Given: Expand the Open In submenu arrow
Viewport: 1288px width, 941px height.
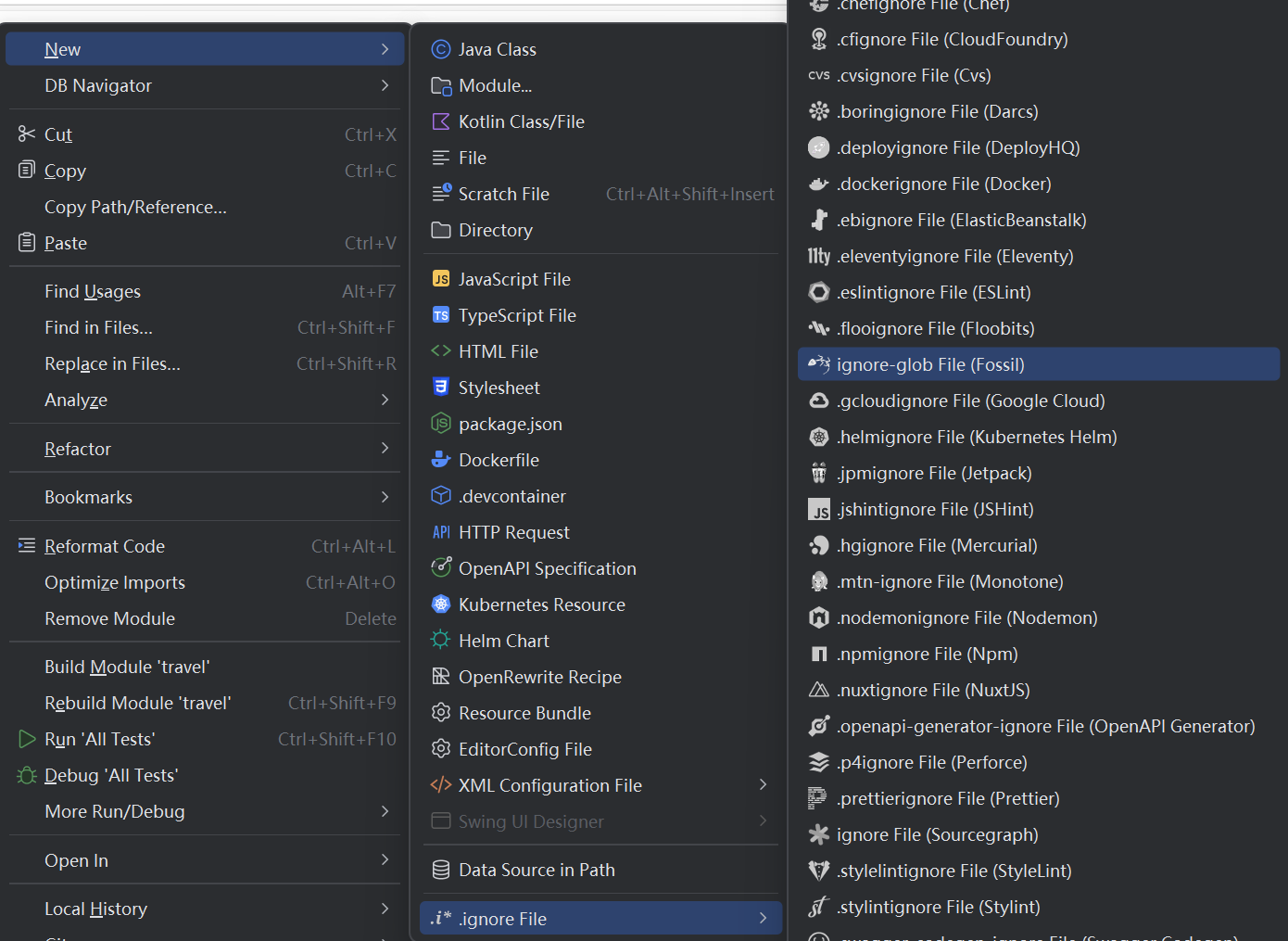Looking at the screenshot, I should (385, 859).
